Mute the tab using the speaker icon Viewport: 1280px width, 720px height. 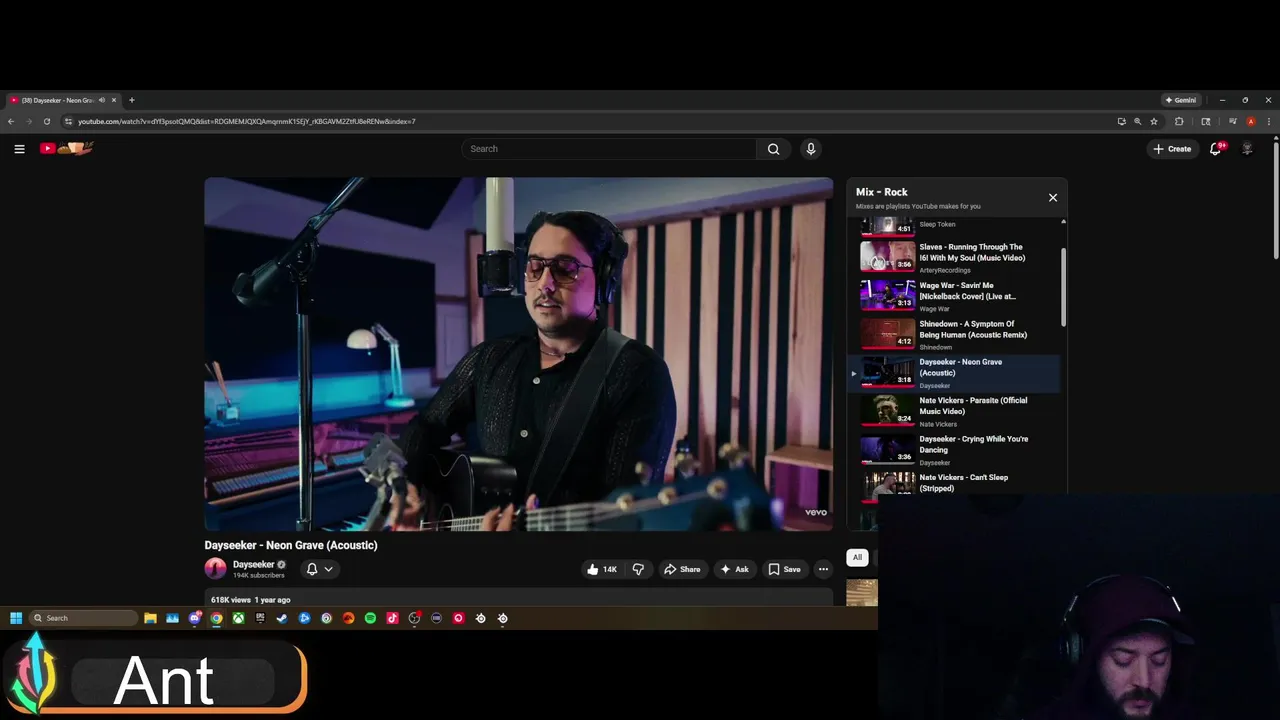(101, 100)
